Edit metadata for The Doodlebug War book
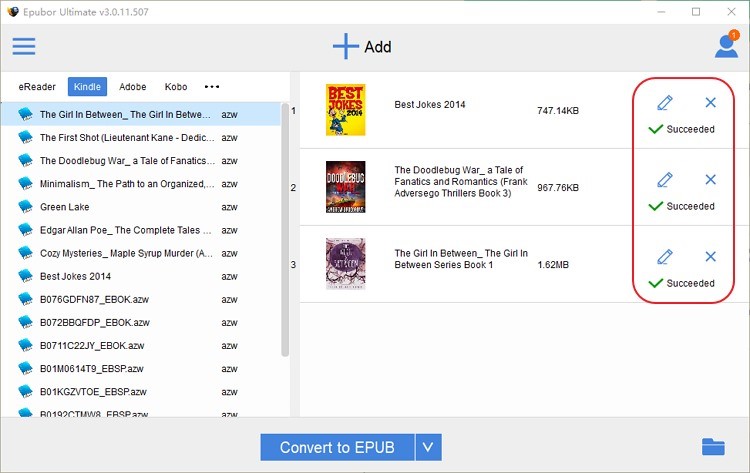This screenshot has width=750, height=473. click(x=665, y=180)
